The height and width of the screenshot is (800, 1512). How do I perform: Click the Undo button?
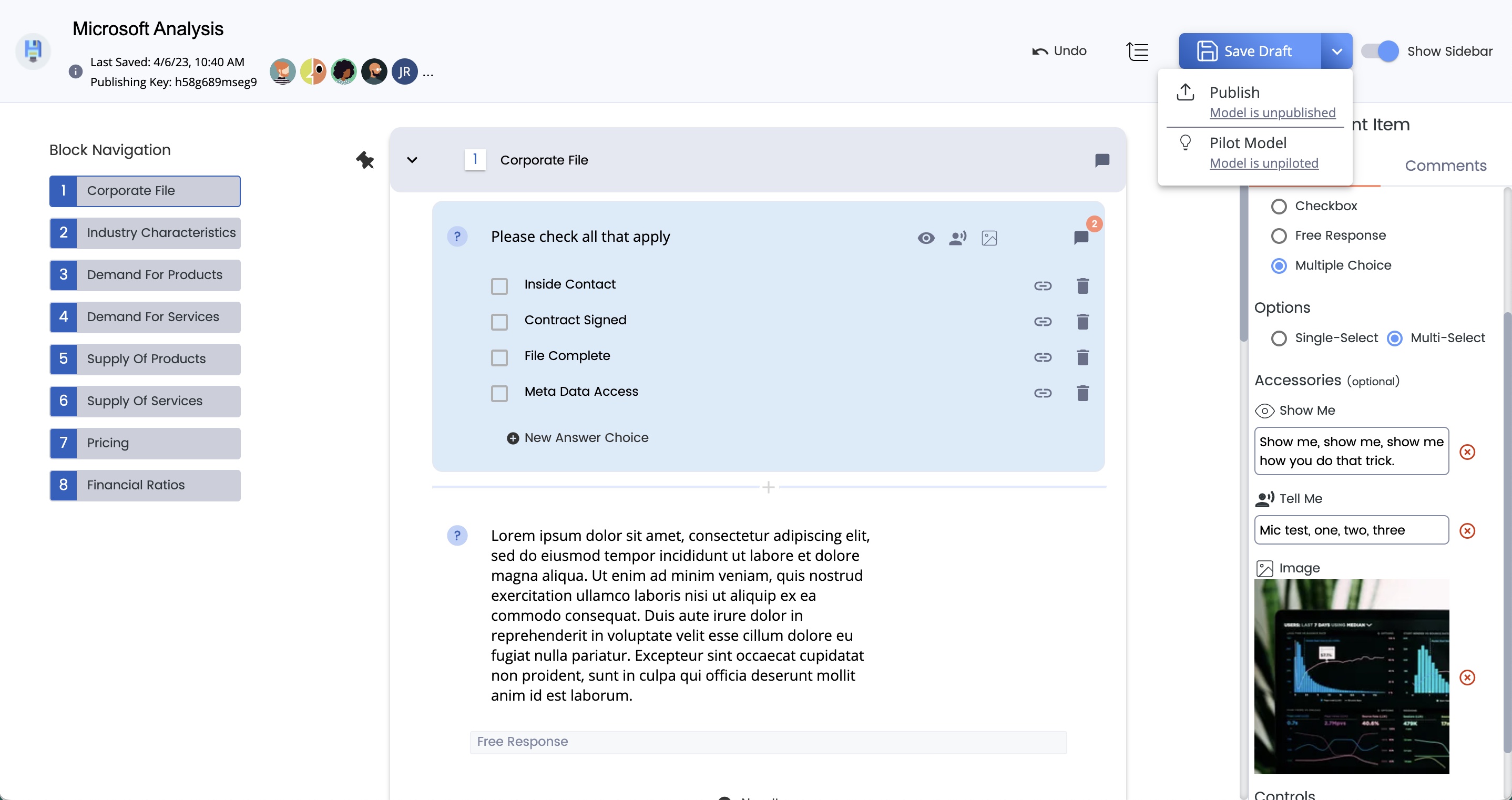click(x=1059, y=51)
